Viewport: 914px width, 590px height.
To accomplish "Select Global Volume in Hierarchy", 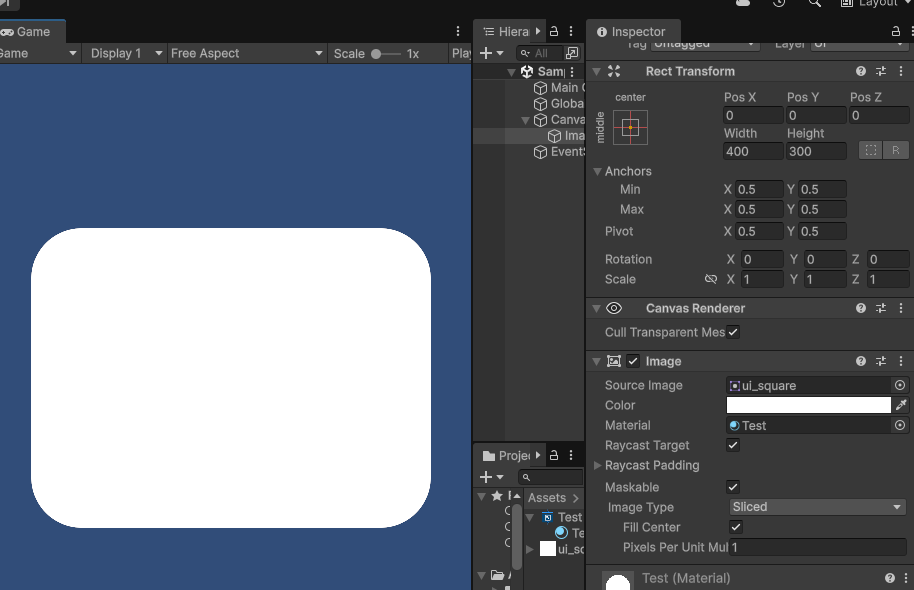I will (558, 104).
